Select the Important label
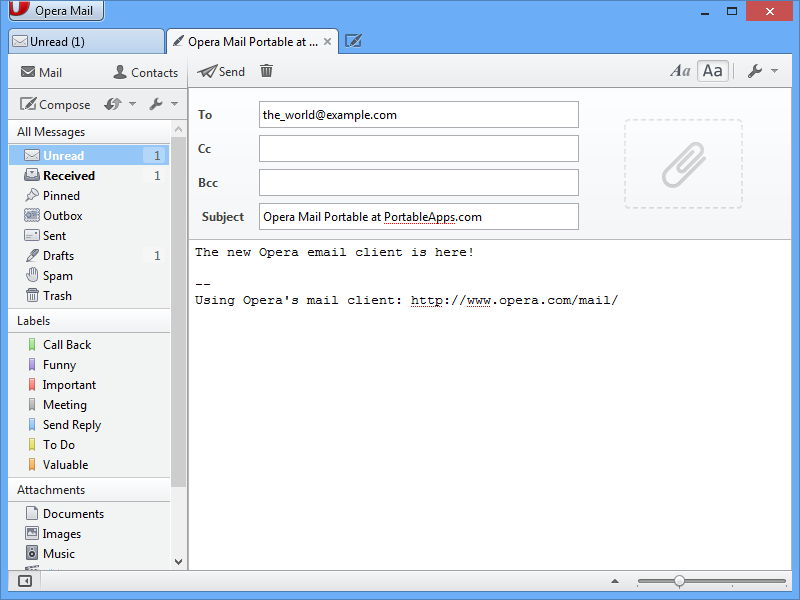This screenshot has width=800, height=600. [89, 385]
